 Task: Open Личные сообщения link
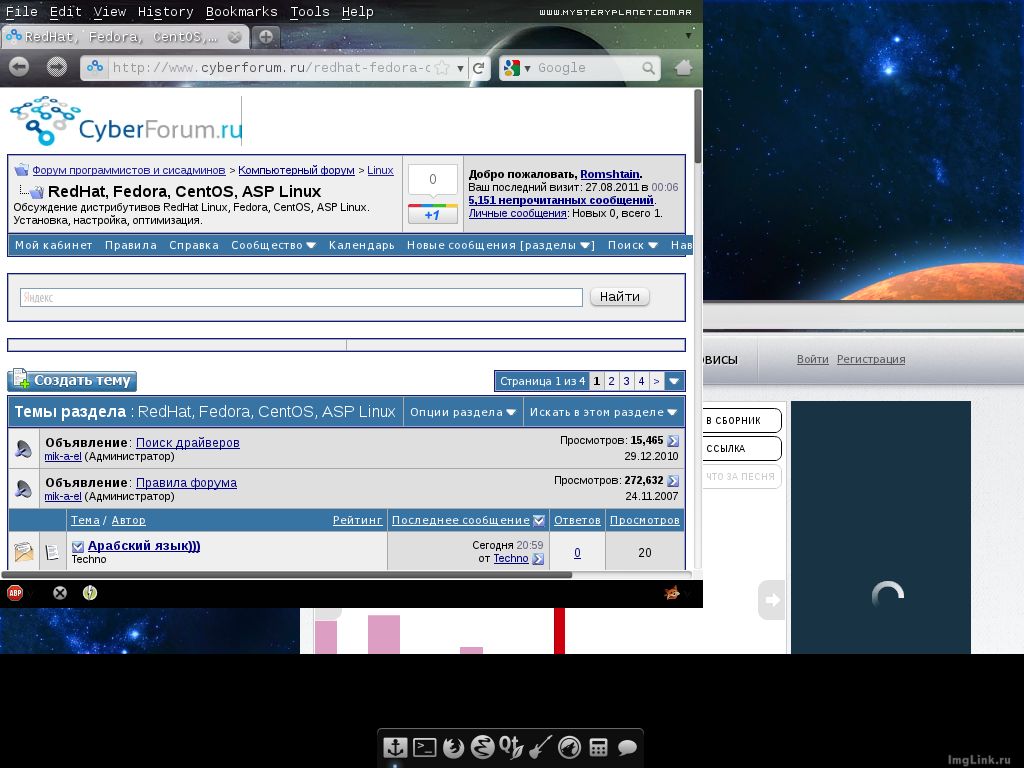[x=517, y=213]
